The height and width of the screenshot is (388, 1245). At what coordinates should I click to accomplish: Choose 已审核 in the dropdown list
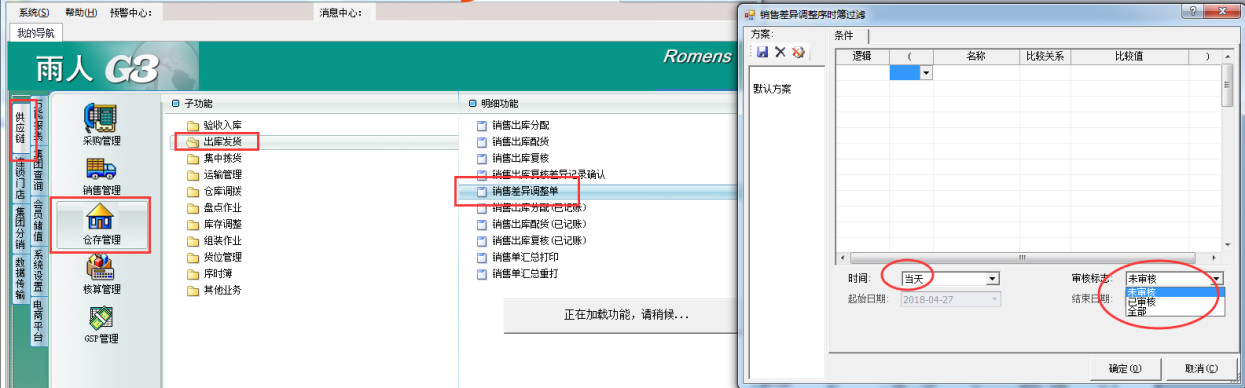(1175, 301)
